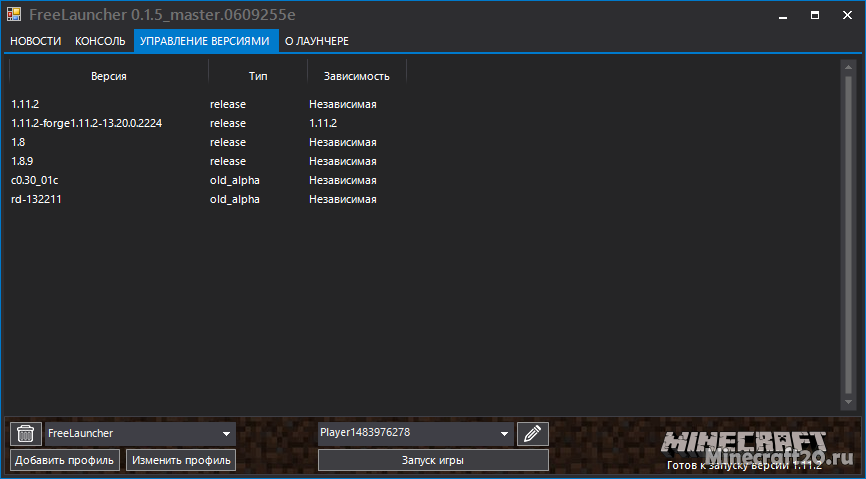Select the УПРАВЛЕНИЕ ВЕРСИЯМИ tab
Image resolution: width=866 pixels, height=479 pixels.
click(205, 41)
